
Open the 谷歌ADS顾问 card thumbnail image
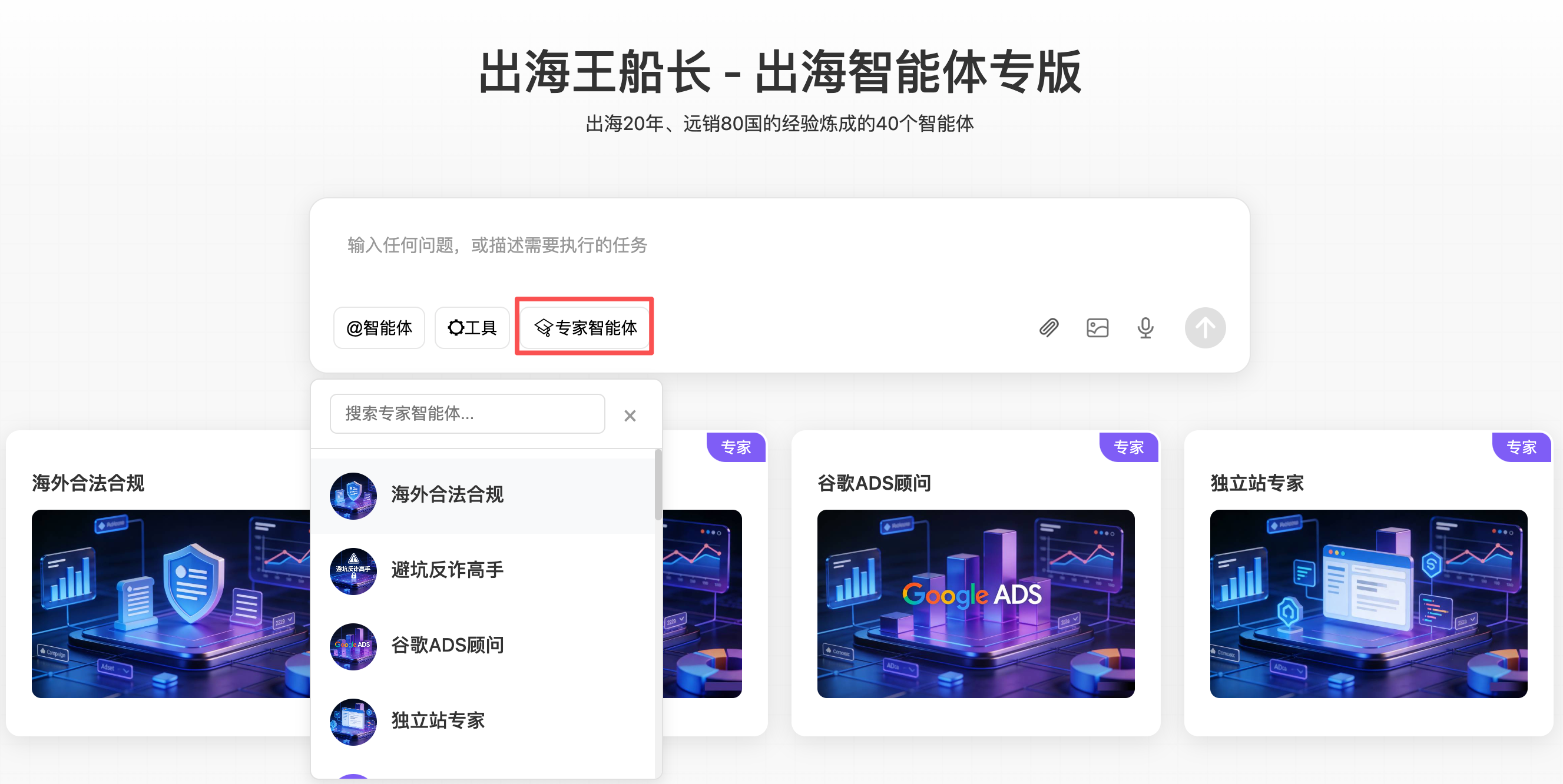pos(975,603)
